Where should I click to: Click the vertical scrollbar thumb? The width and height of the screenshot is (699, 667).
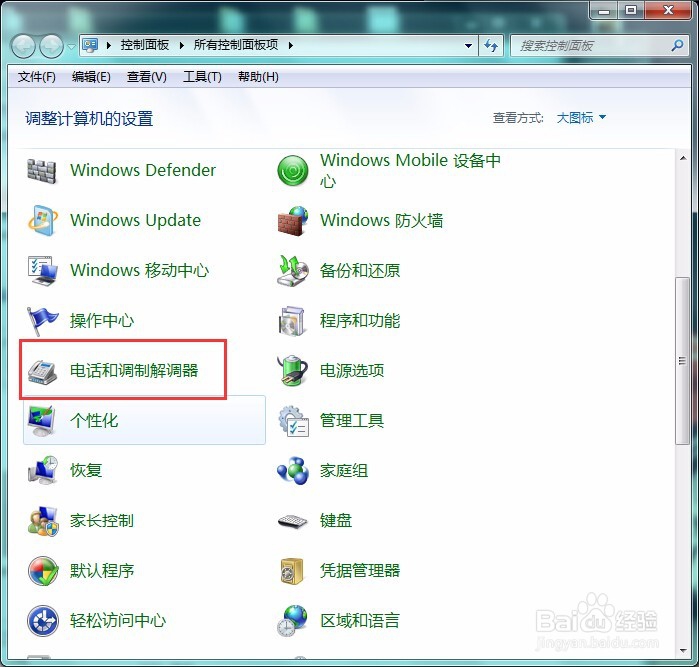[683, 360]
